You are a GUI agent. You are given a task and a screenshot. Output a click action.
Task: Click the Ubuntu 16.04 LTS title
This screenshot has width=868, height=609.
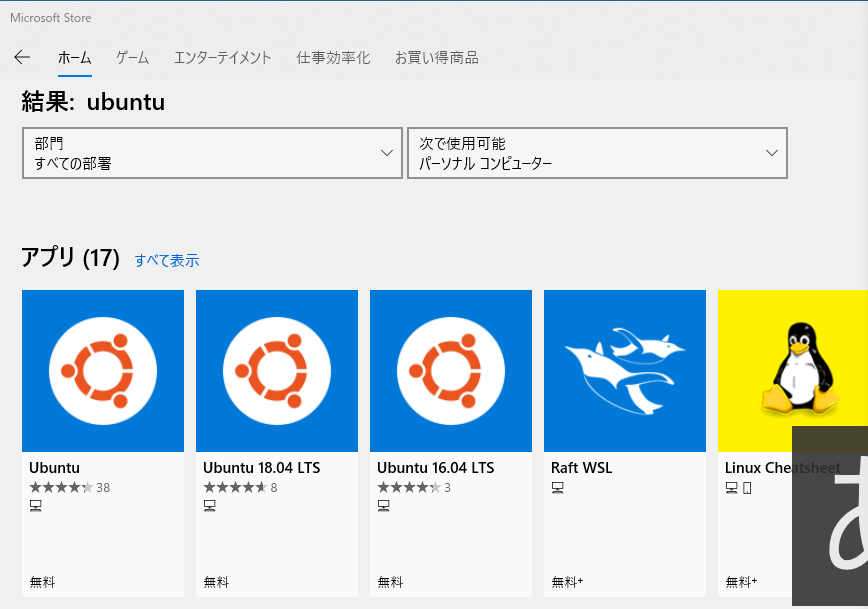[436, 468]
